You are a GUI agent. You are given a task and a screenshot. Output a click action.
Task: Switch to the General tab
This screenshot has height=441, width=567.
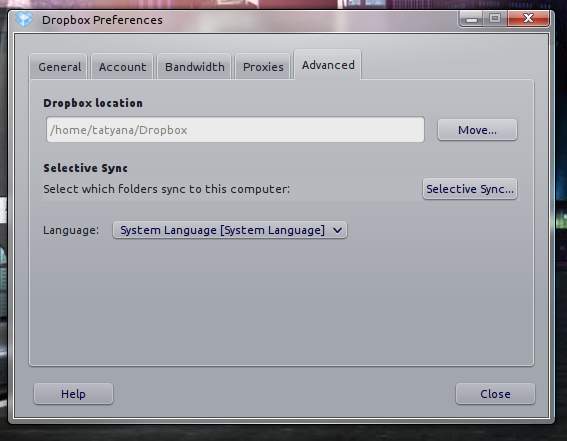coord(59,67)
